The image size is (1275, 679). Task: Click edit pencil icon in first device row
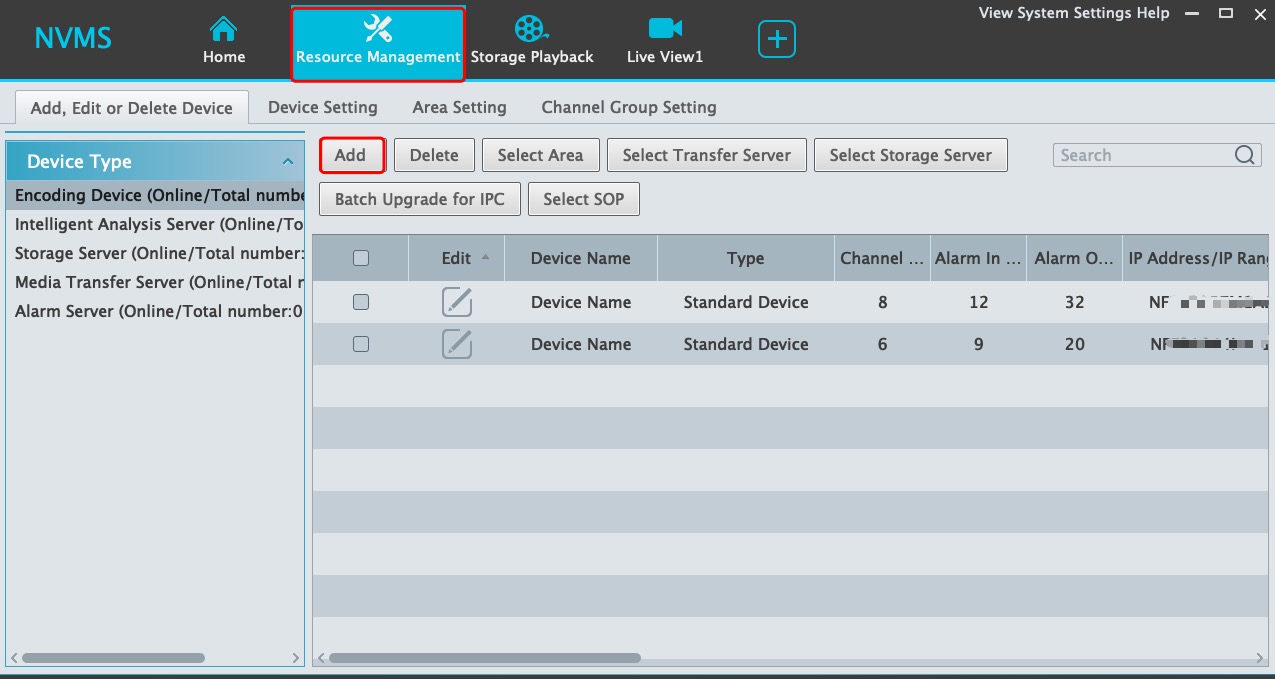point(457,302)
